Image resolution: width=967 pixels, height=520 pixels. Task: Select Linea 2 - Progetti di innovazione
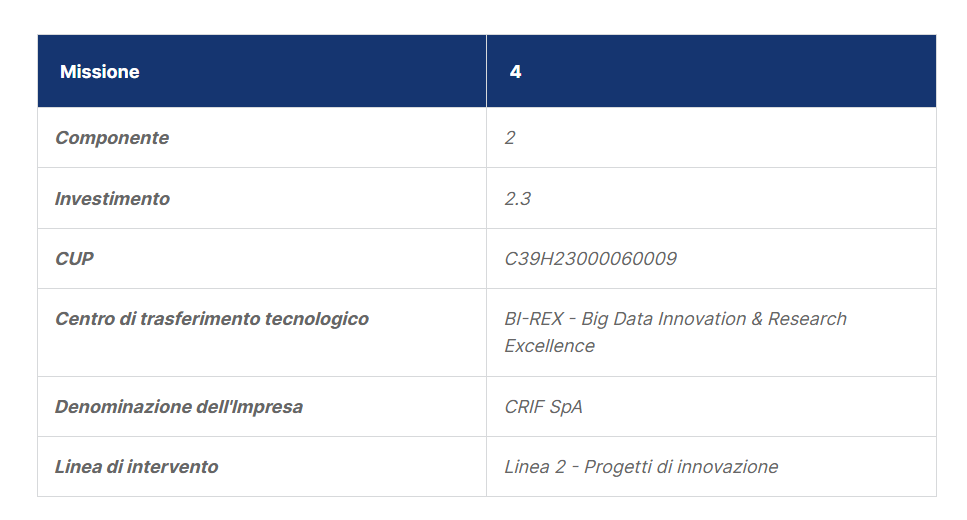pos(641,467)
